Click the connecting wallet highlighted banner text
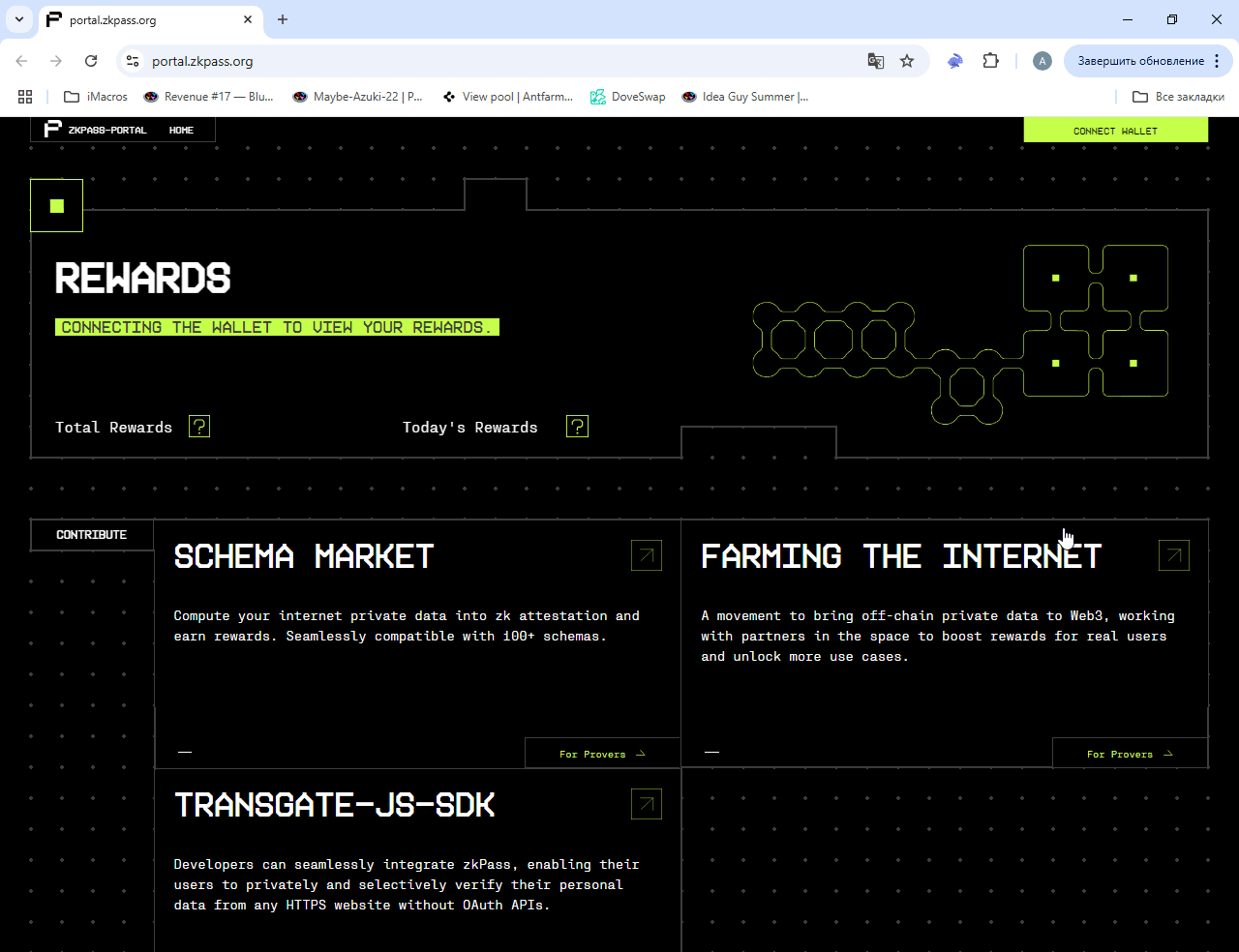 coord(277,327)
